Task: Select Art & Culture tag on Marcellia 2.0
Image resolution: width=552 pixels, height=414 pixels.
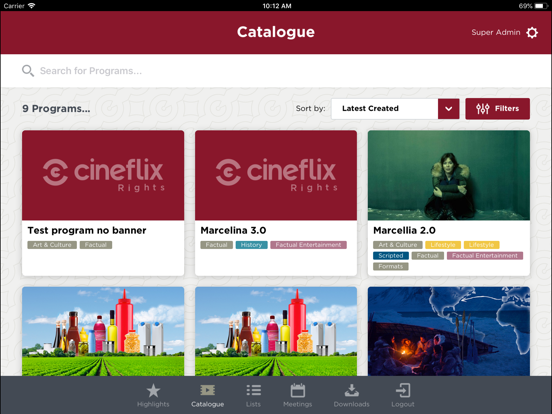Action: coord(398,245)
